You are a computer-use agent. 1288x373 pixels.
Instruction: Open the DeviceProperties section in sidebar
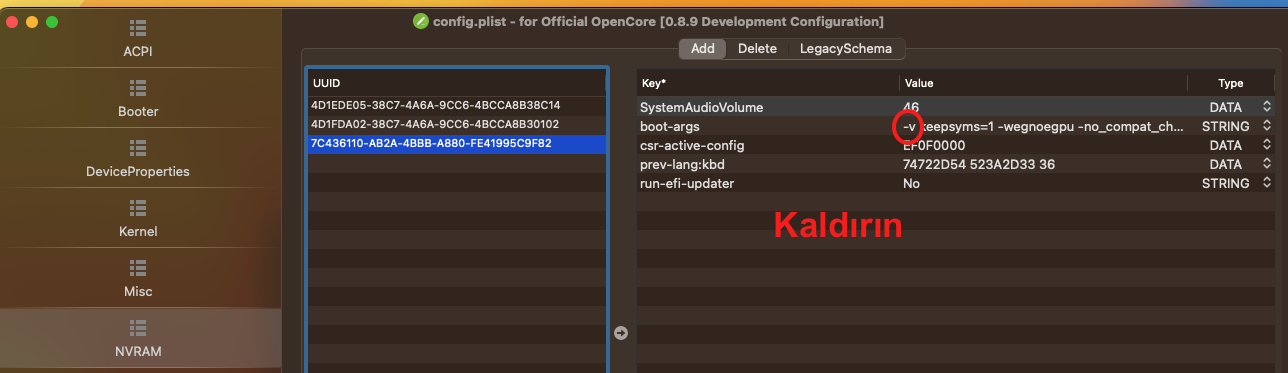pos(138,159)
